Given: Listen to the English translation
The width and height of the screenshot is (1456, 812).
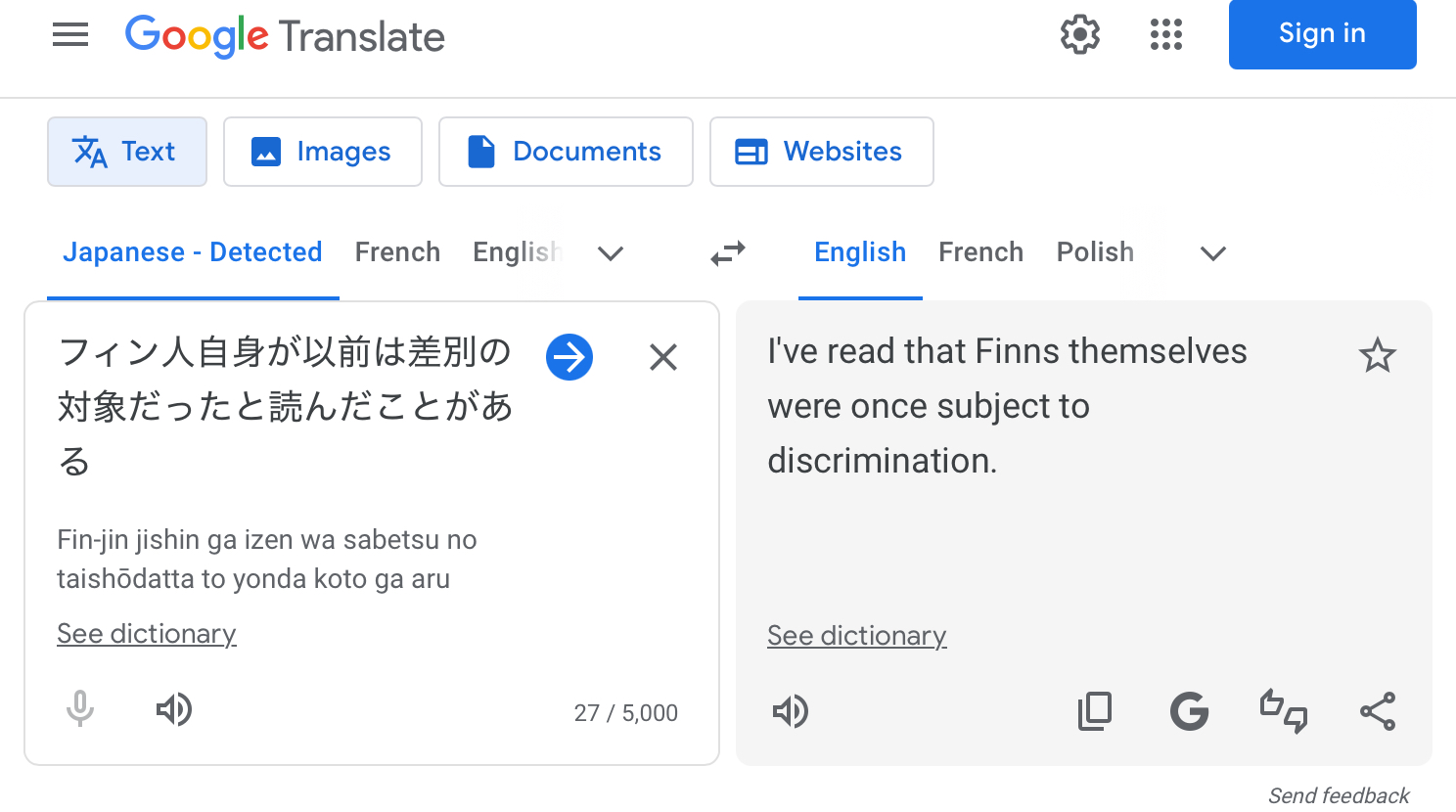Looking at the screenshot, I should 791,711.
